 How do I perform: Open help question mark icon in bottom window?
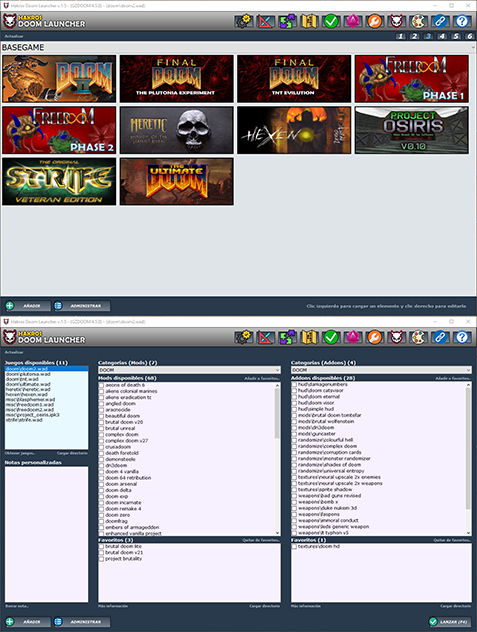(x=462, y=337)
